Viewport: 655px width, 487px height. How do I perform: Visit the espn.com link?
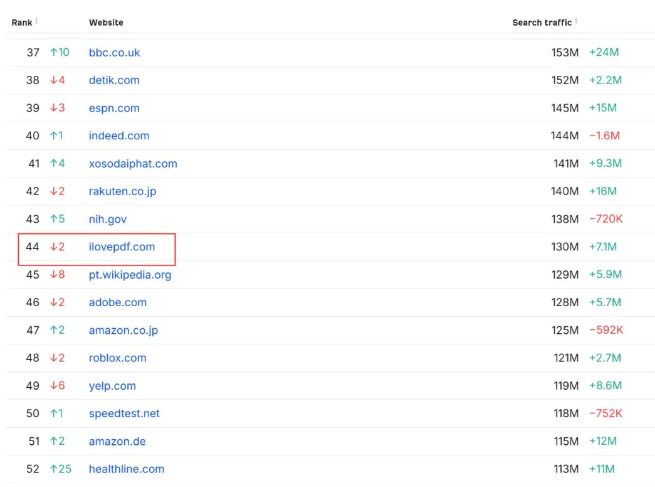pos(114,108)
